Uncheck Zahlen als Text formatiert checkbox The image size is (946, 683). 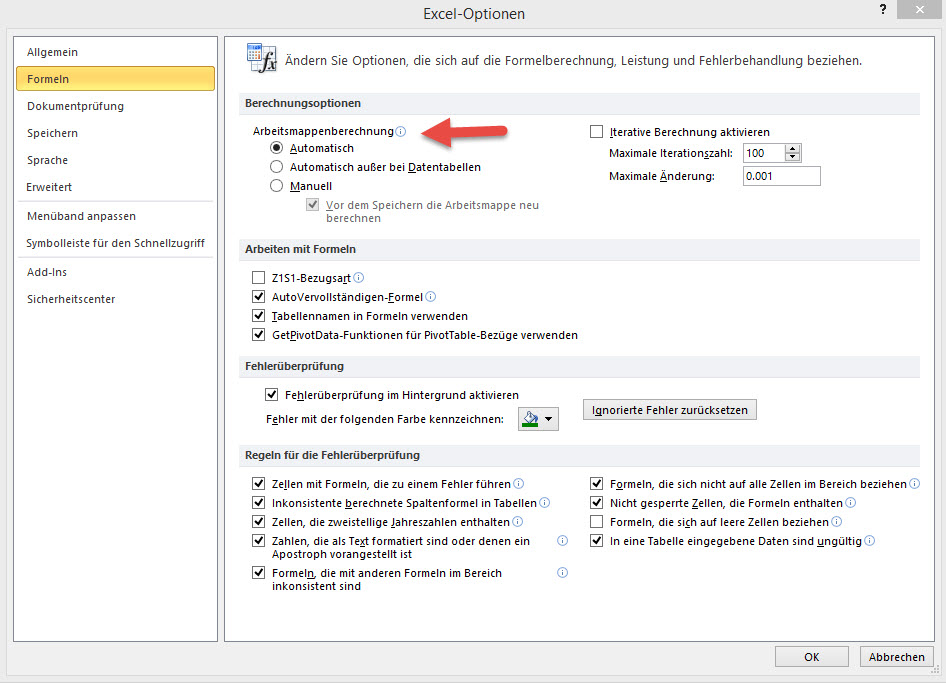(x=258, y=540)
